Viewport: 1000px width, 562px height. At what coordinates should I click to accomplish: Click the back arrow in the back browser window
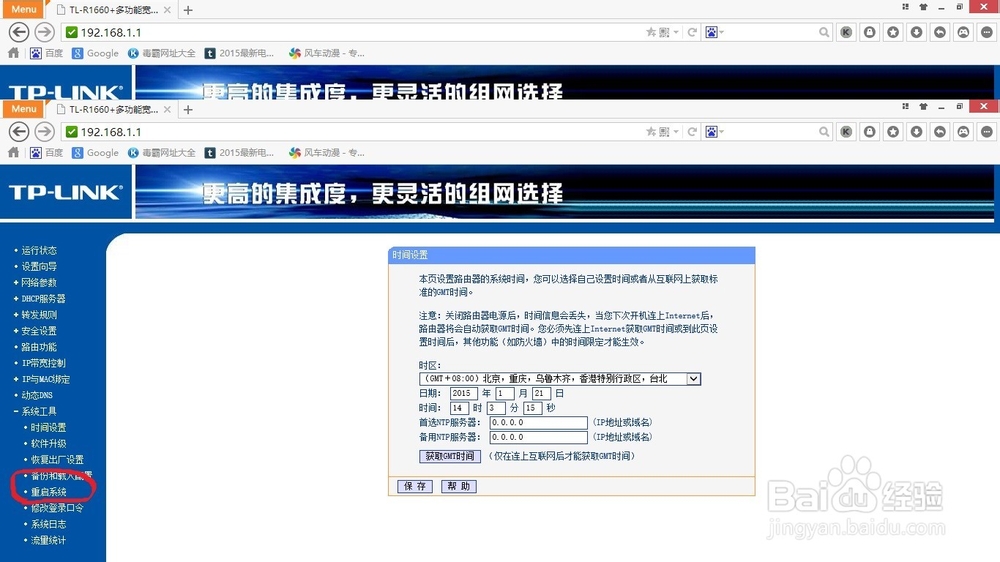(x=19, y=32)
